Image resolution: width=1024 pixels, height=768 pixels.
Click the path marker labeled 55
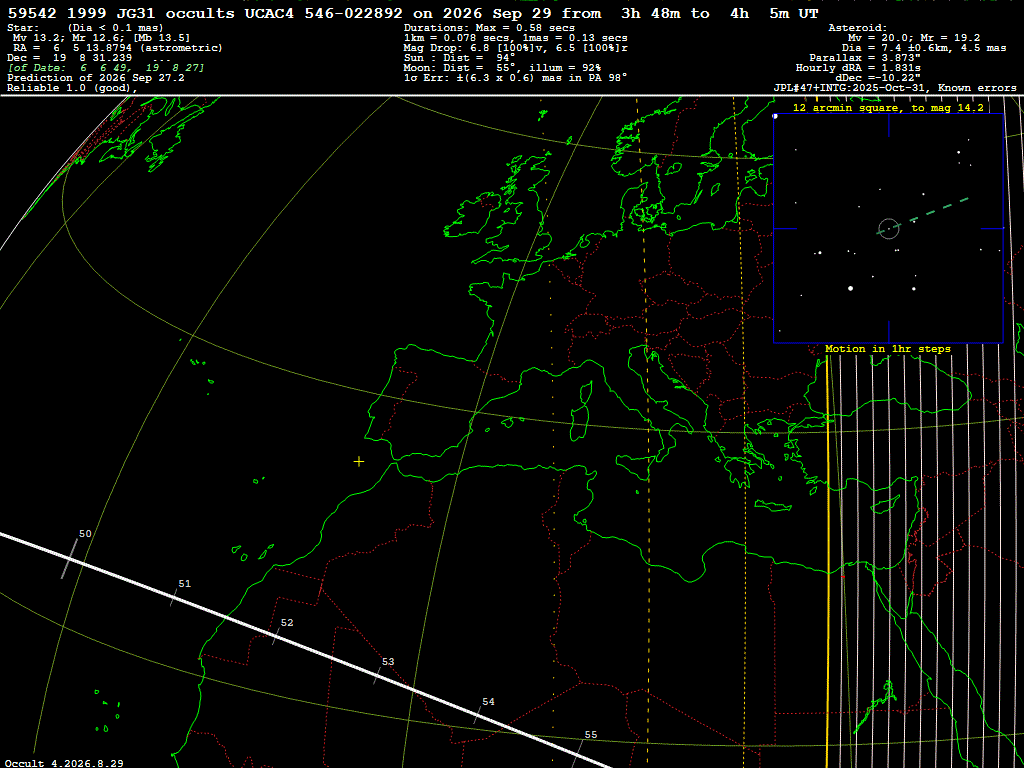(x=590, y=734)
